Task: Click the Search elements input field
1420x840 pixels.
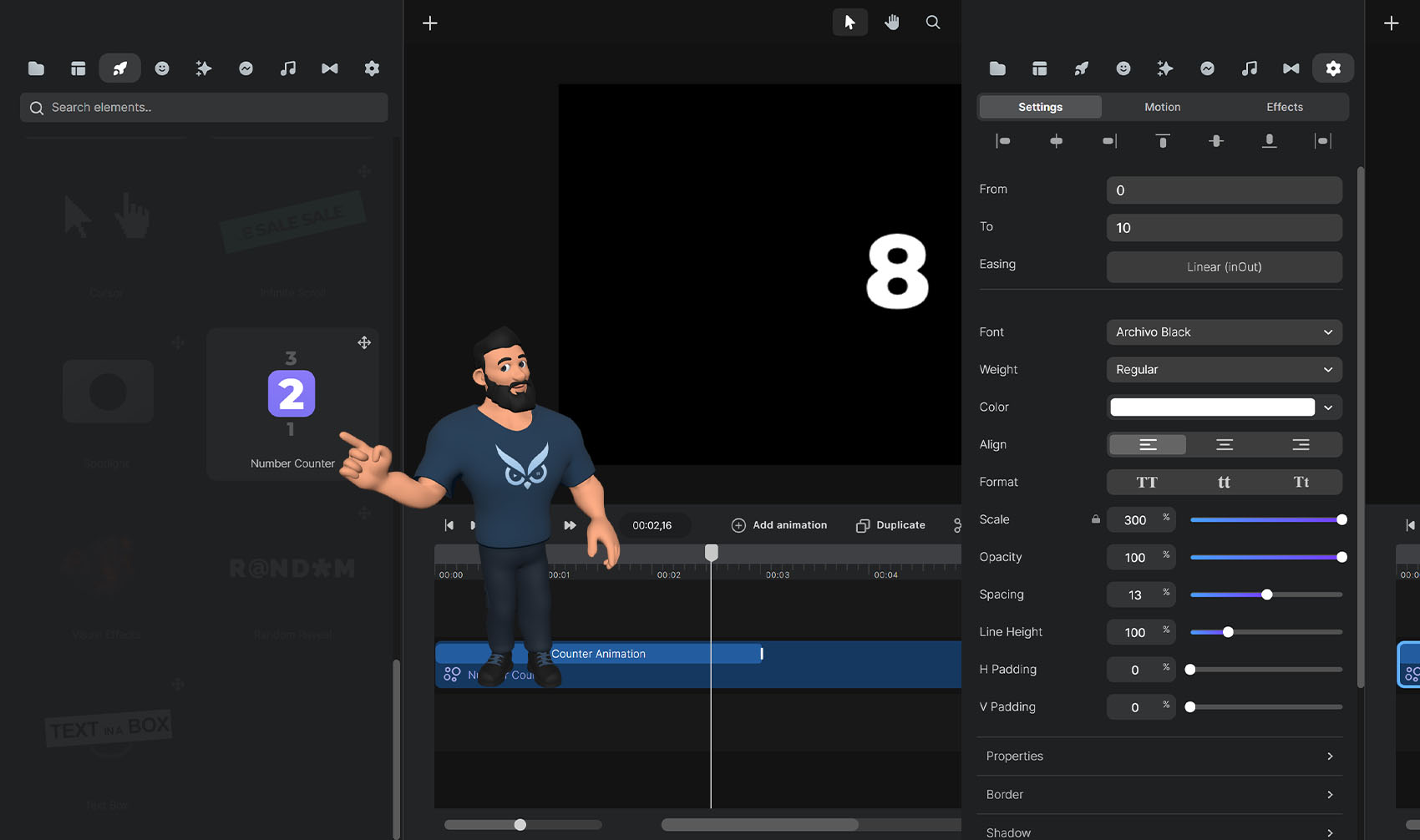Action: [x=204, y=108]
